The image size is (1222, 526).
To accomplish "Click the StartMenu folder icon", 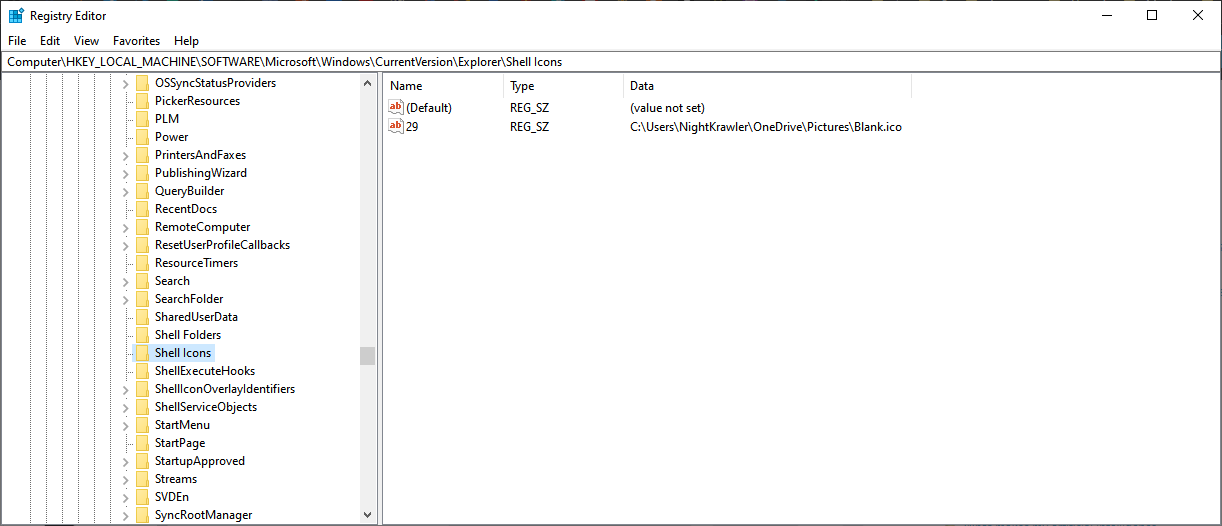I will click(142, 425).
